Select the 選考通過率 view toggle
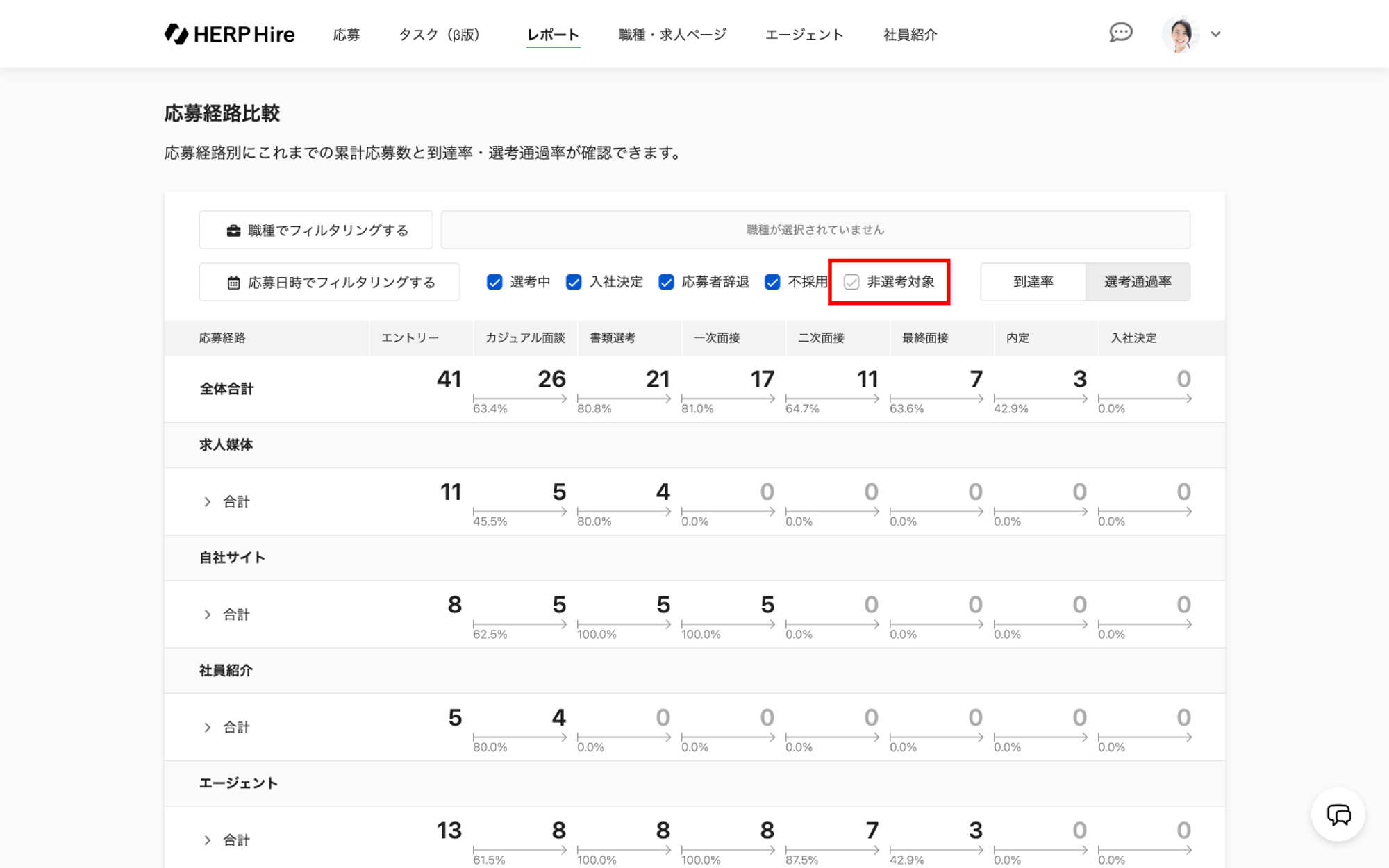 click(1138, 282)
